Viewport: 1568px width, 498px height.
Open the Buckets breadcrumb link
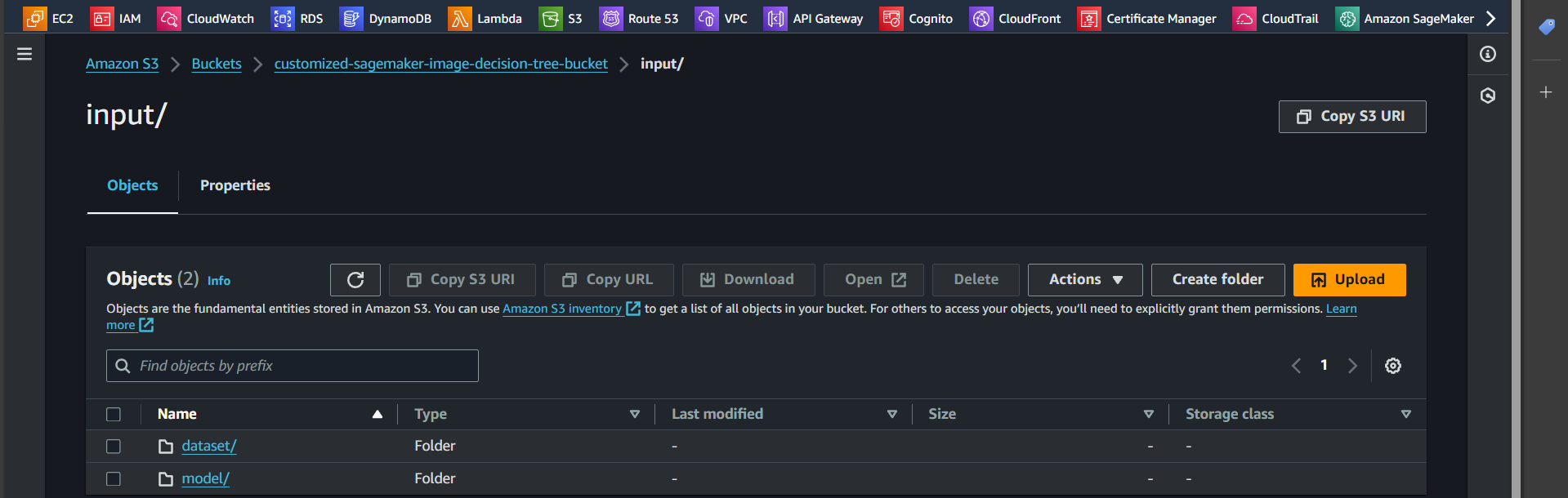[217, 64]
